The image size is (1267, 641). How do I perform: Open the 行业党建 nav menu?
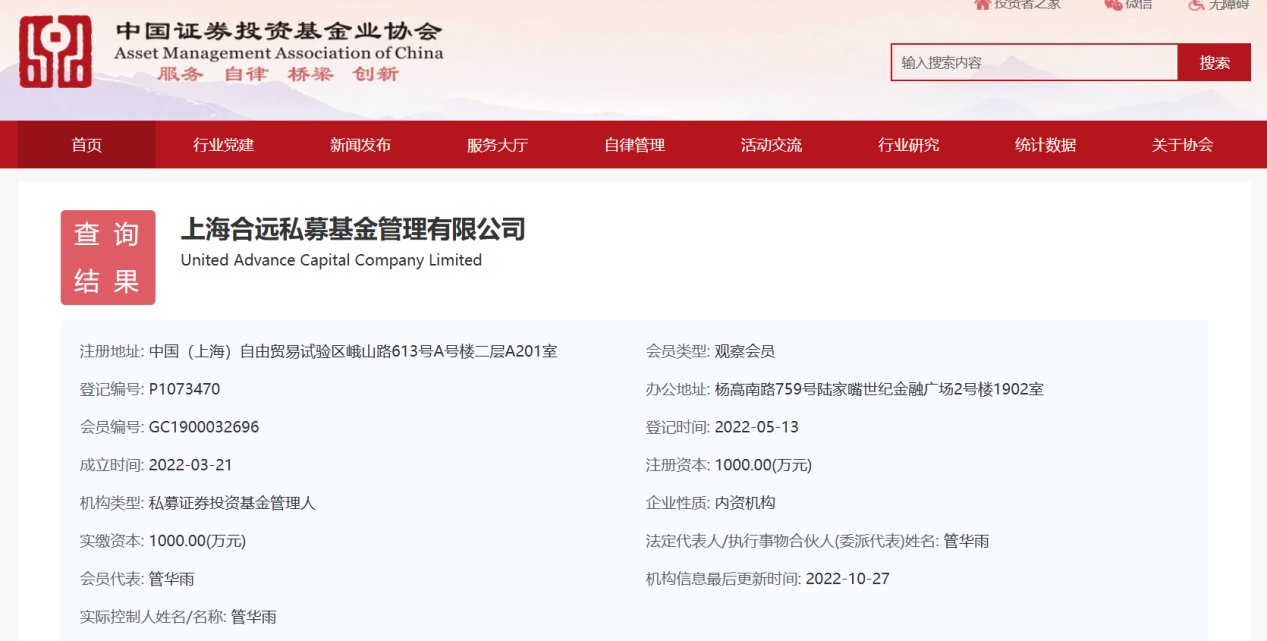224,145
